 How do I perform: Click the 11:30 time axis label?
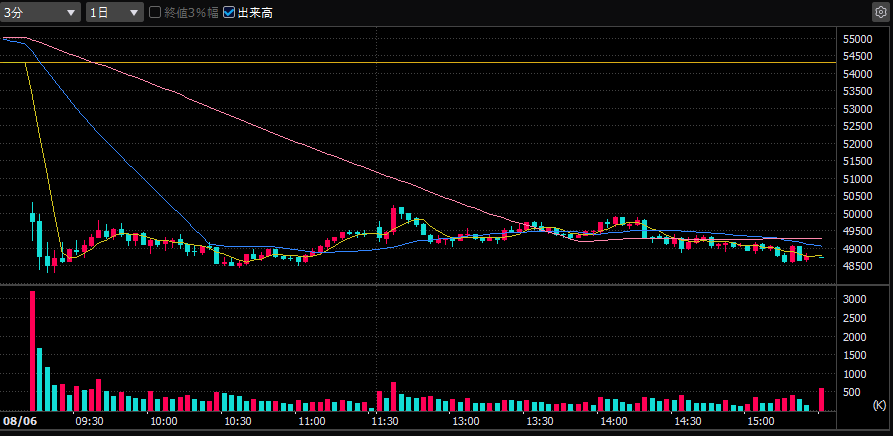[x=385, y=422]
